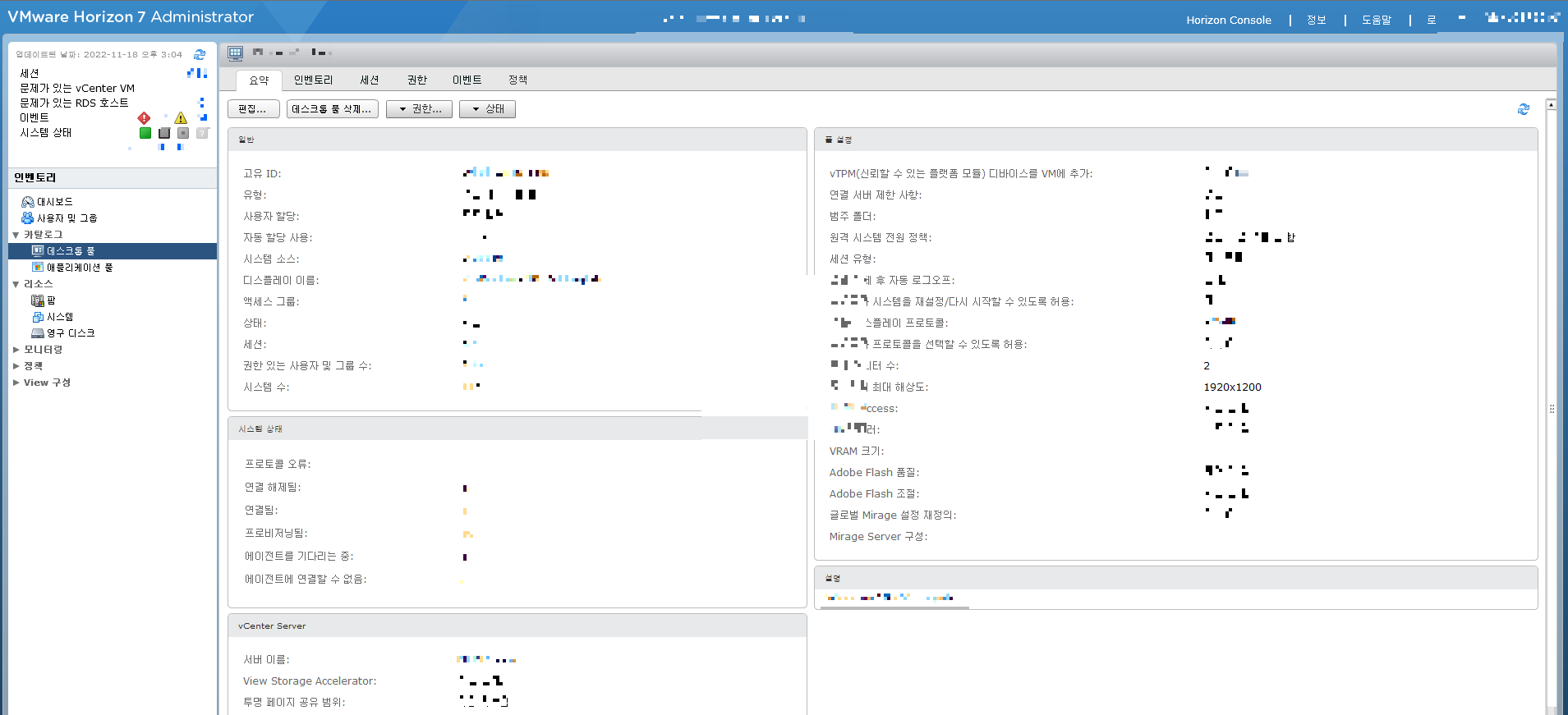1568x715 pixels.
Task: Open the 대시보드 gauge icon in inventory
Action: pos(27,202)
